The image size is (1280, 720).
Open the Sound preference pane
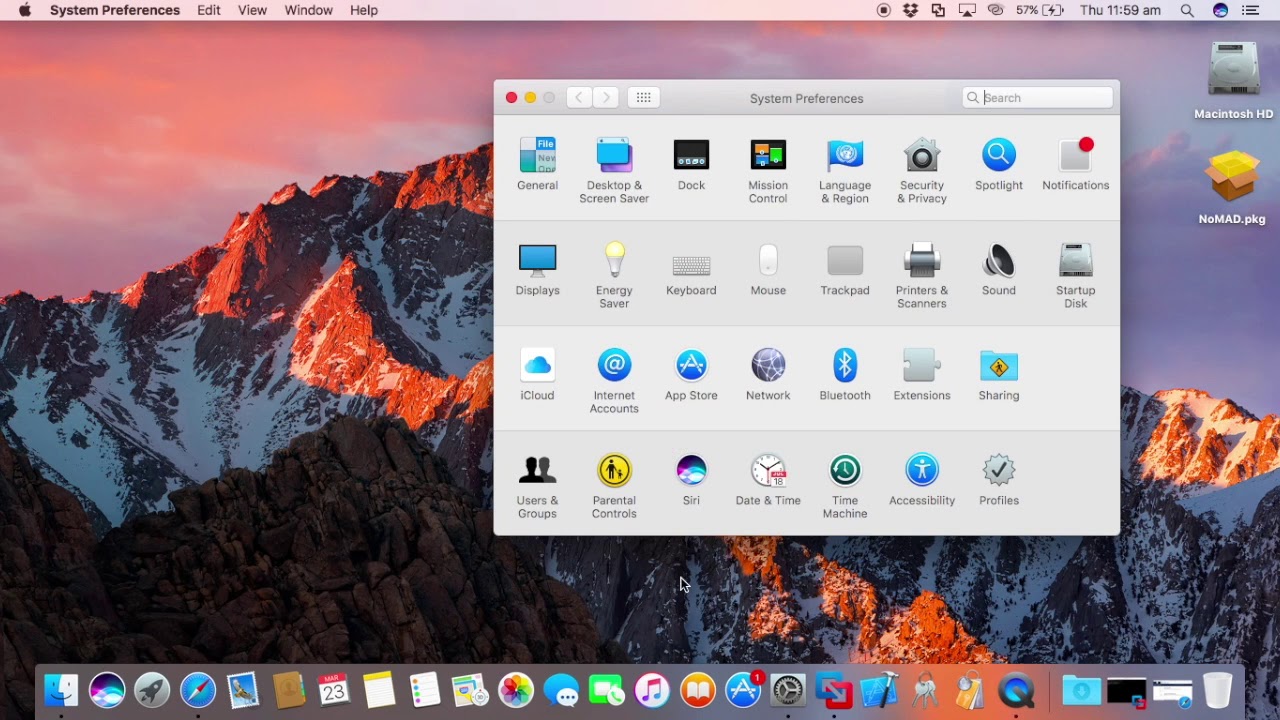pos(999,269)
